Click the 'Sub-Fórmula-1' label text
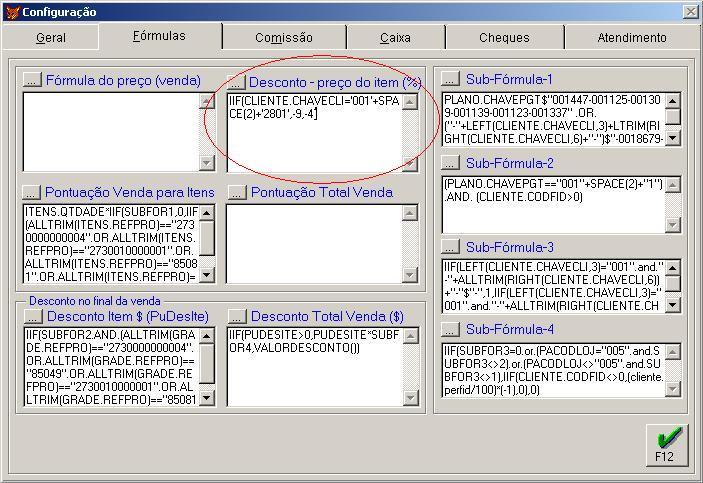 509,79
